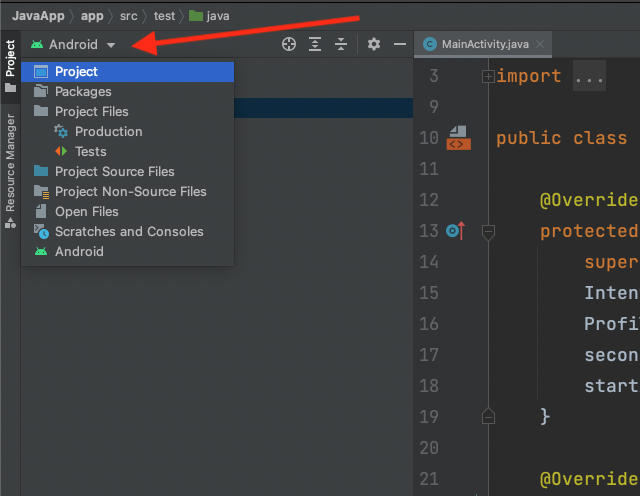The width and height of the screenshot is (640, 496).
Task: Choose the Production scope entry
Action: tap(127, 131)
